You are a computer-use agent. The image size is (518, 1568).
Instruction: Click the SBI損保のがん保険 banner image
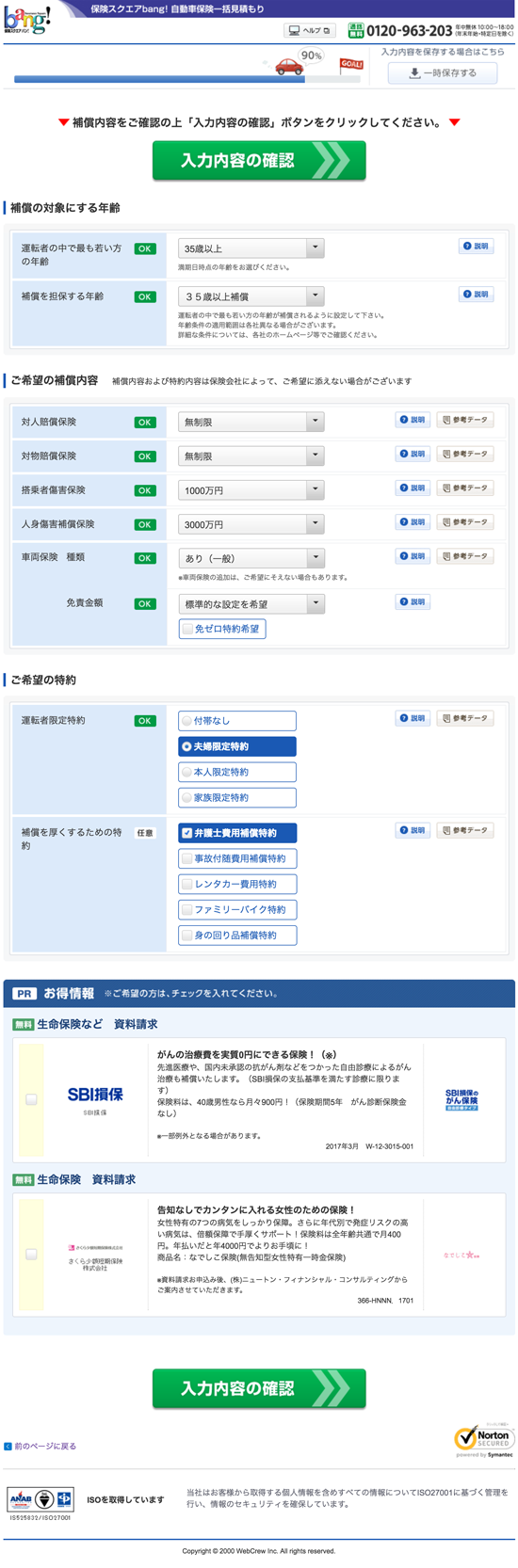click(x=461, y=1098)
